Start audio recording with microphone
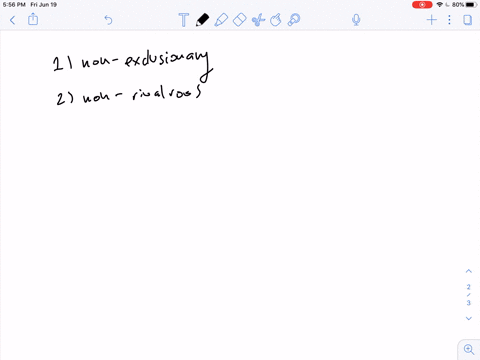Screen dimensions: 480x360 356,20
